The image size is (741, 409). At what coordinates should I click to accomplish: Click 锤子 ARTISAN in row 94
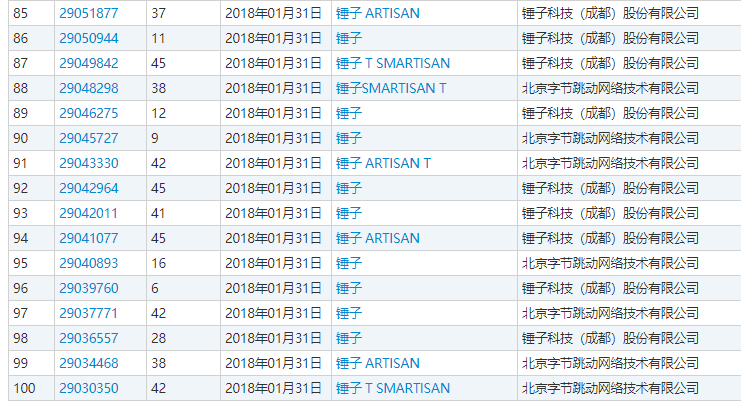[x=378, y=238]
